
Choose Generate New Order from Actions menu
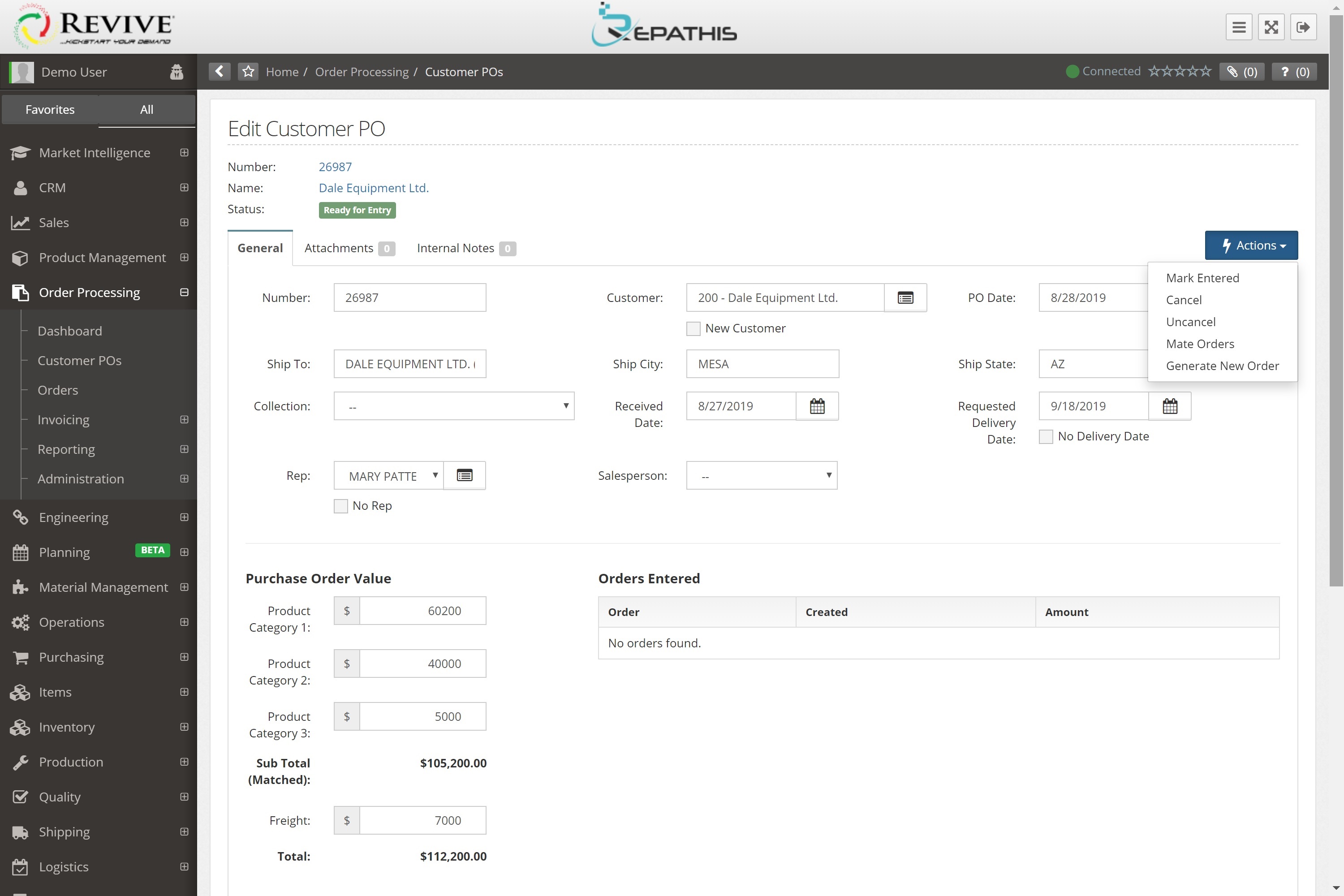coord(1222,366)
